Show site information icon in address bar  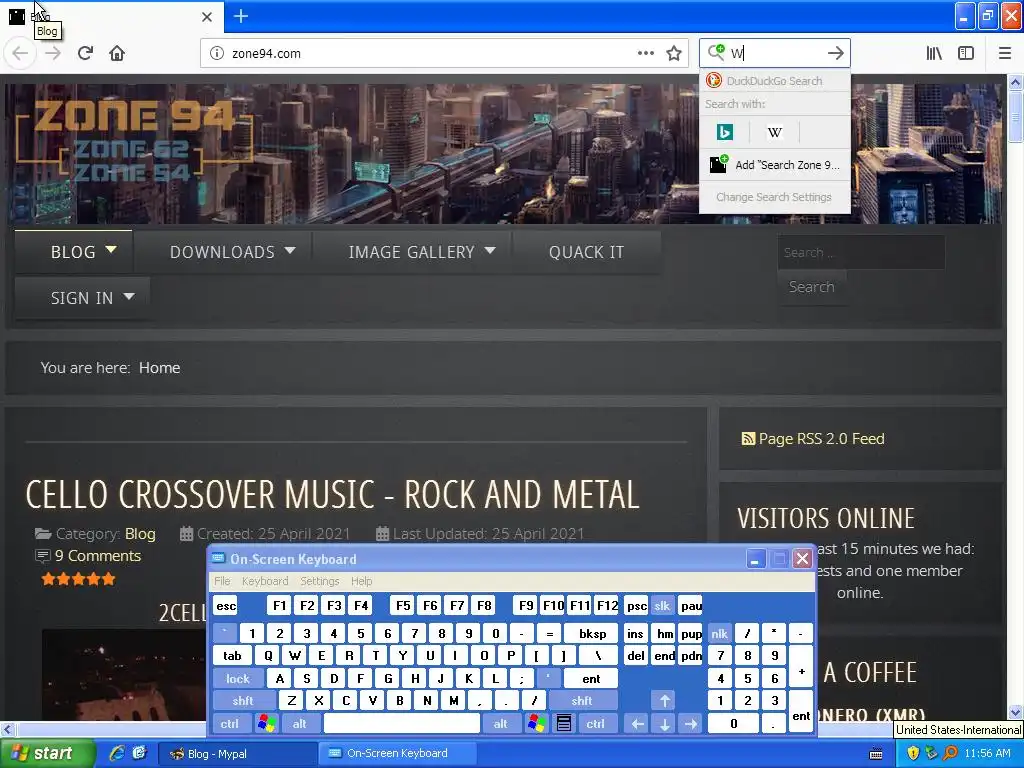(x=216, y=53)
